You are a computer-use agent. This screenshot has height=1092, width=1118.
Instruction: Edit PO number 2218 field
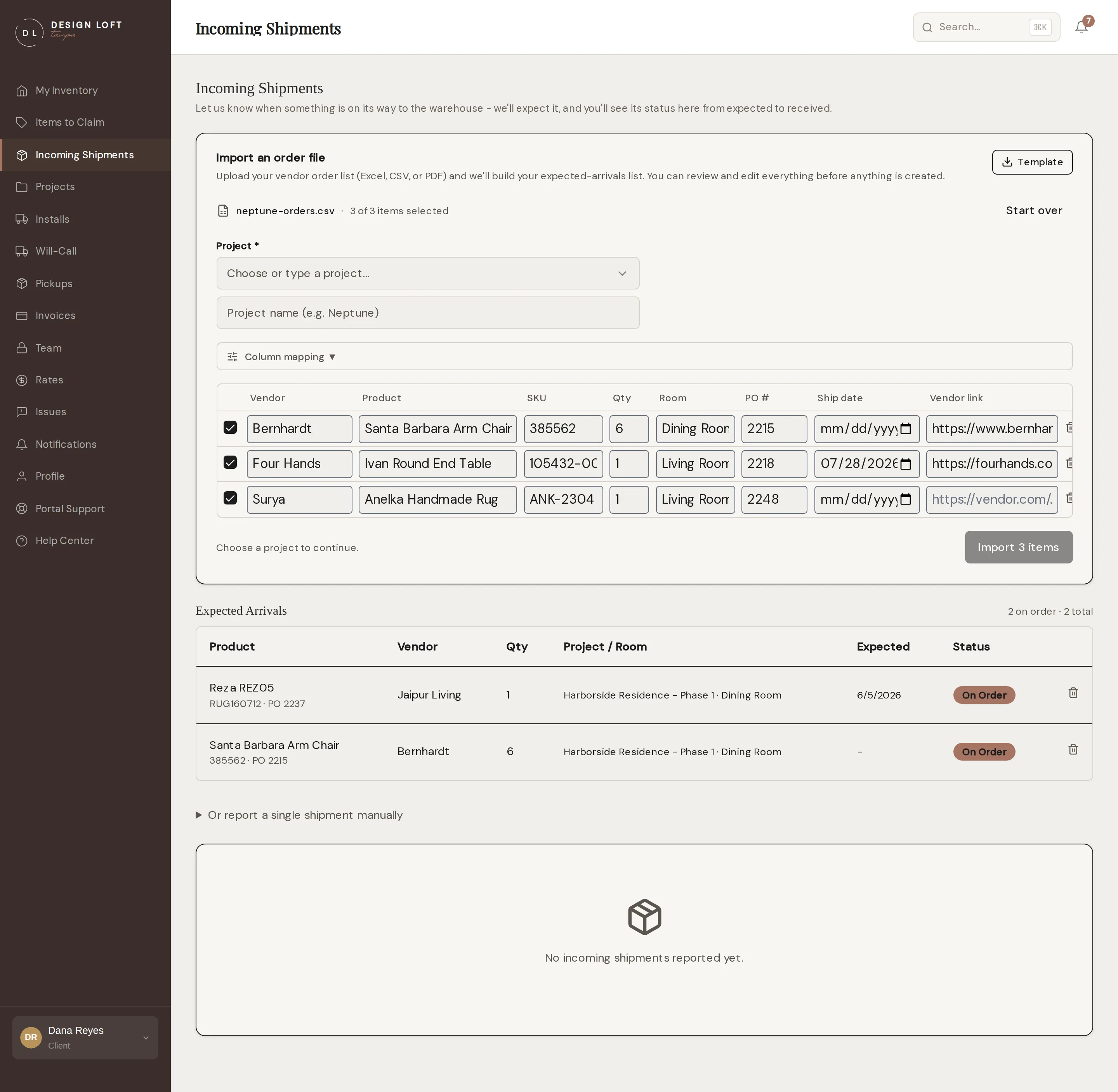[774, 464]
